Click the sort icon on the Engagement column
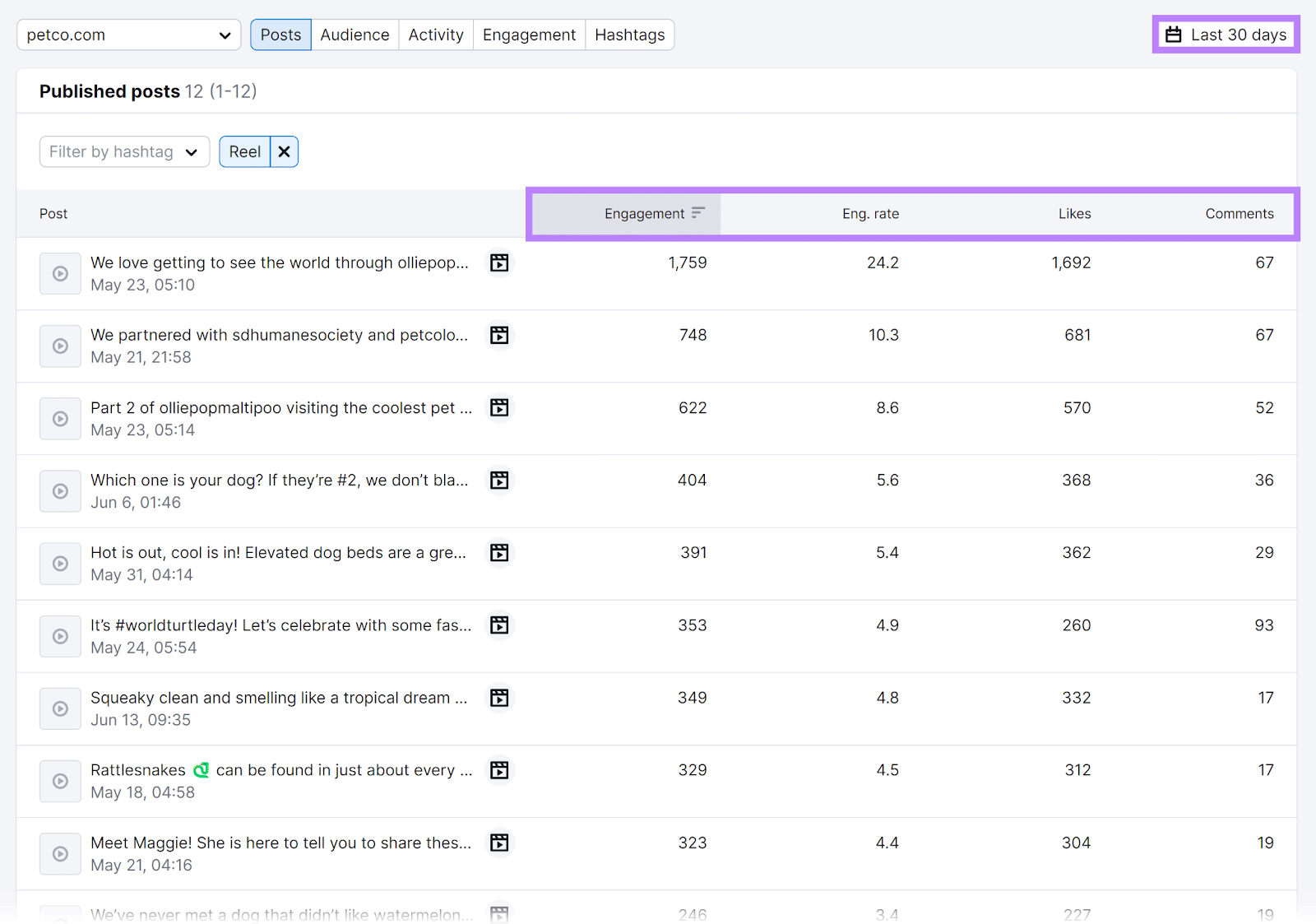 [x=698, y=213]
